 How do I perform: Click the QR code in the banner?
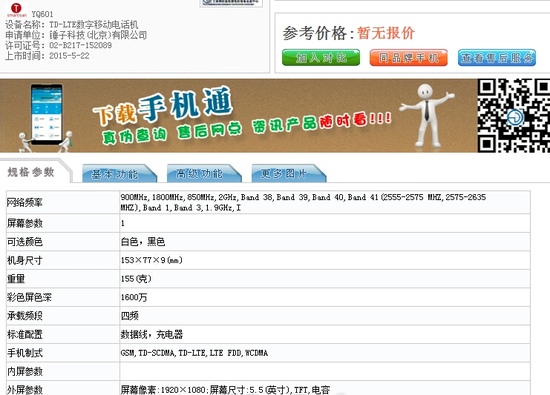coord(514,115)
